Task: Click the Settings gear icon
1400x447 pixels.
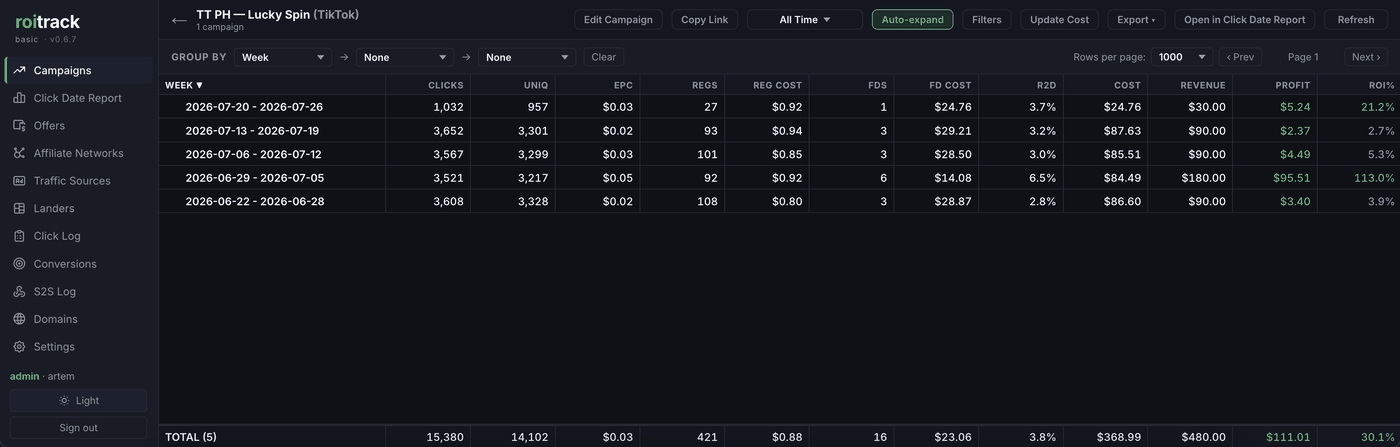Action: click(x=19, y=346)
